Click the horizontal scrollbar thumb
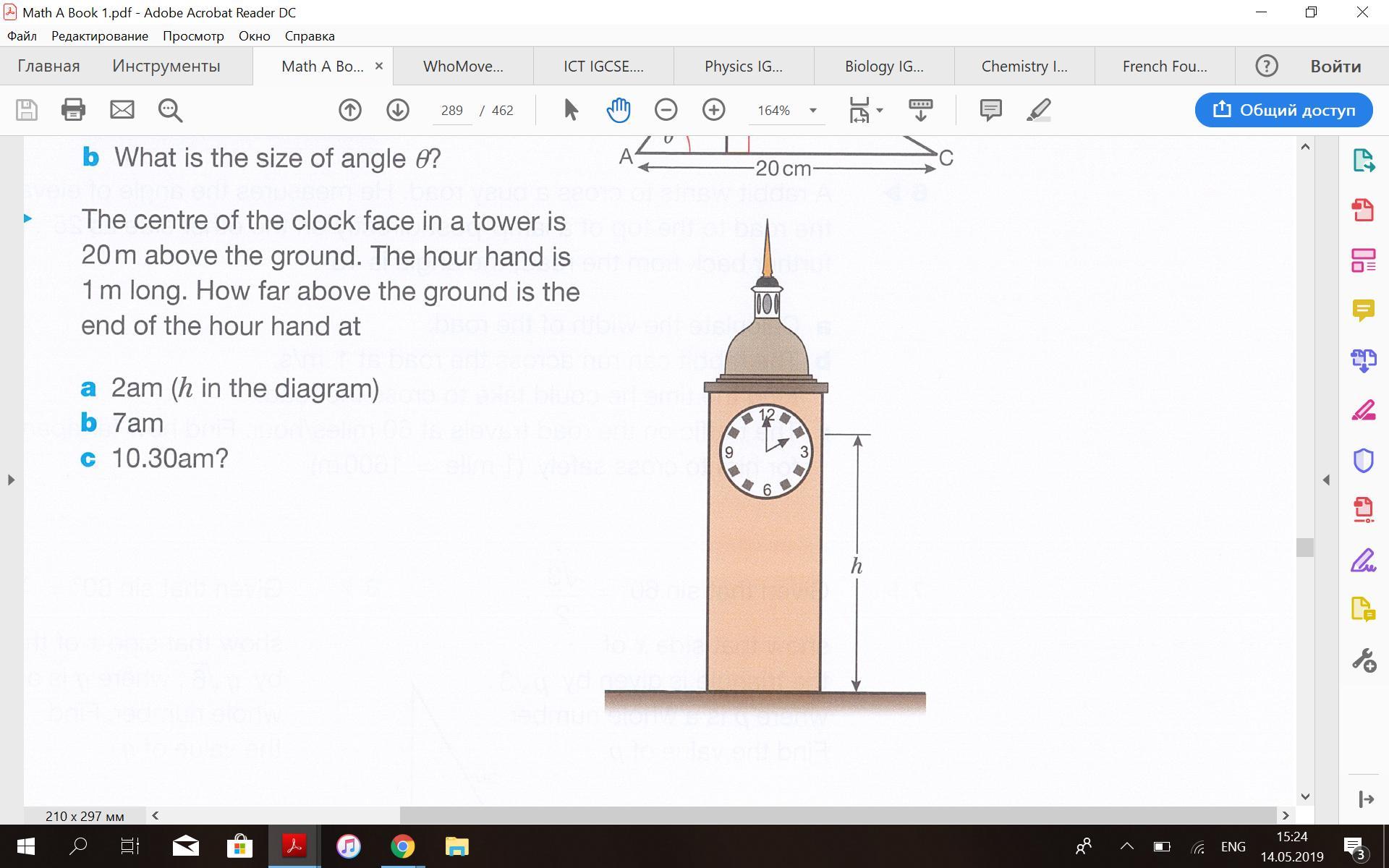 tap(838, 815)
